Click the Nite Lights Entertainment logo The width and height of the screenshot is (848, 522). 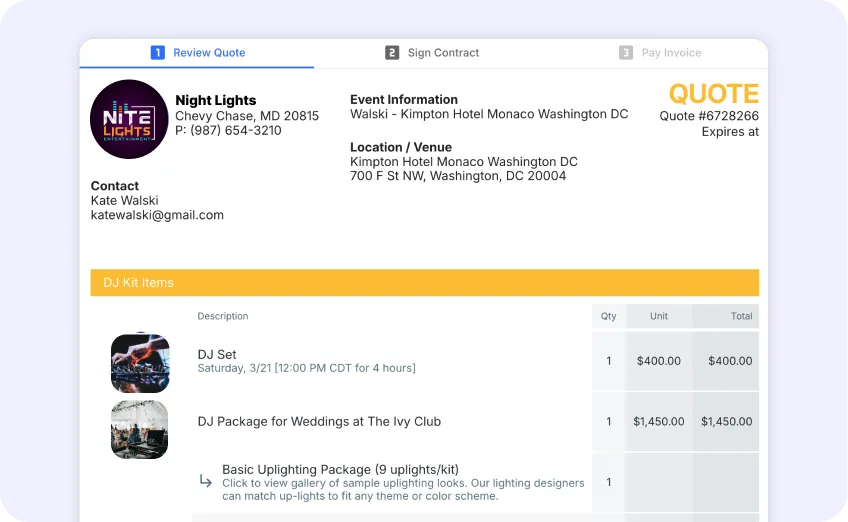(129, 119)
